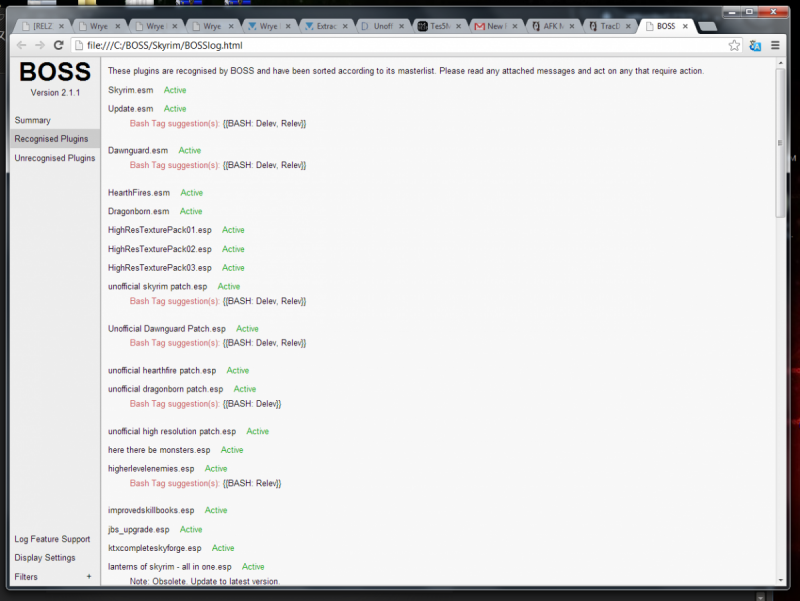The width and height of the screenshot is (800, 601).
Task: Click the higherlevelenemies.esp plugin name
Action: click(x=151, y=468)
